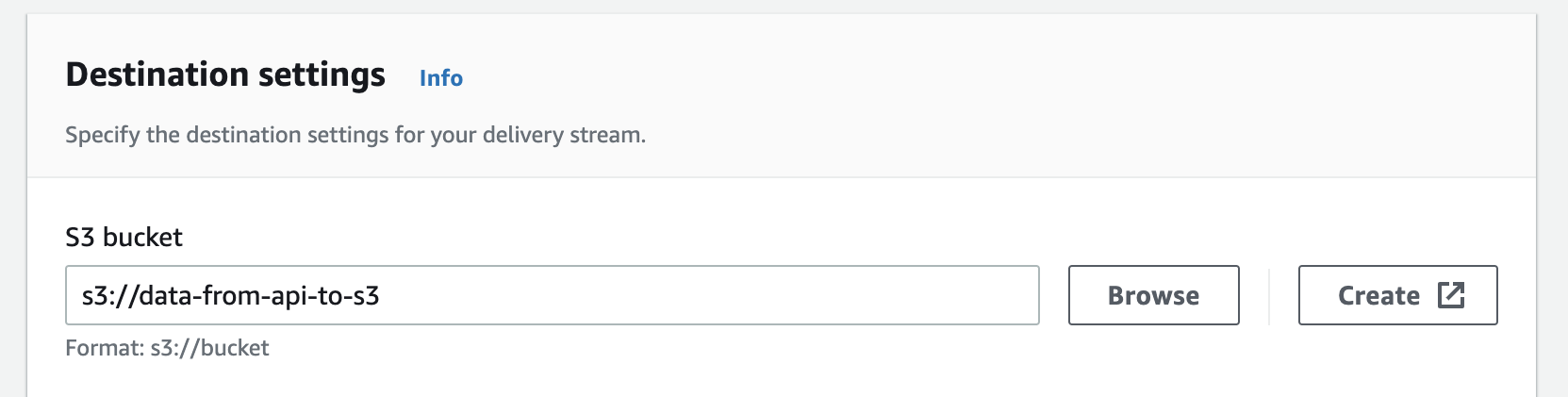Click the S3 bucket field label
This screenshot has height=397, width=1568.
124,237
